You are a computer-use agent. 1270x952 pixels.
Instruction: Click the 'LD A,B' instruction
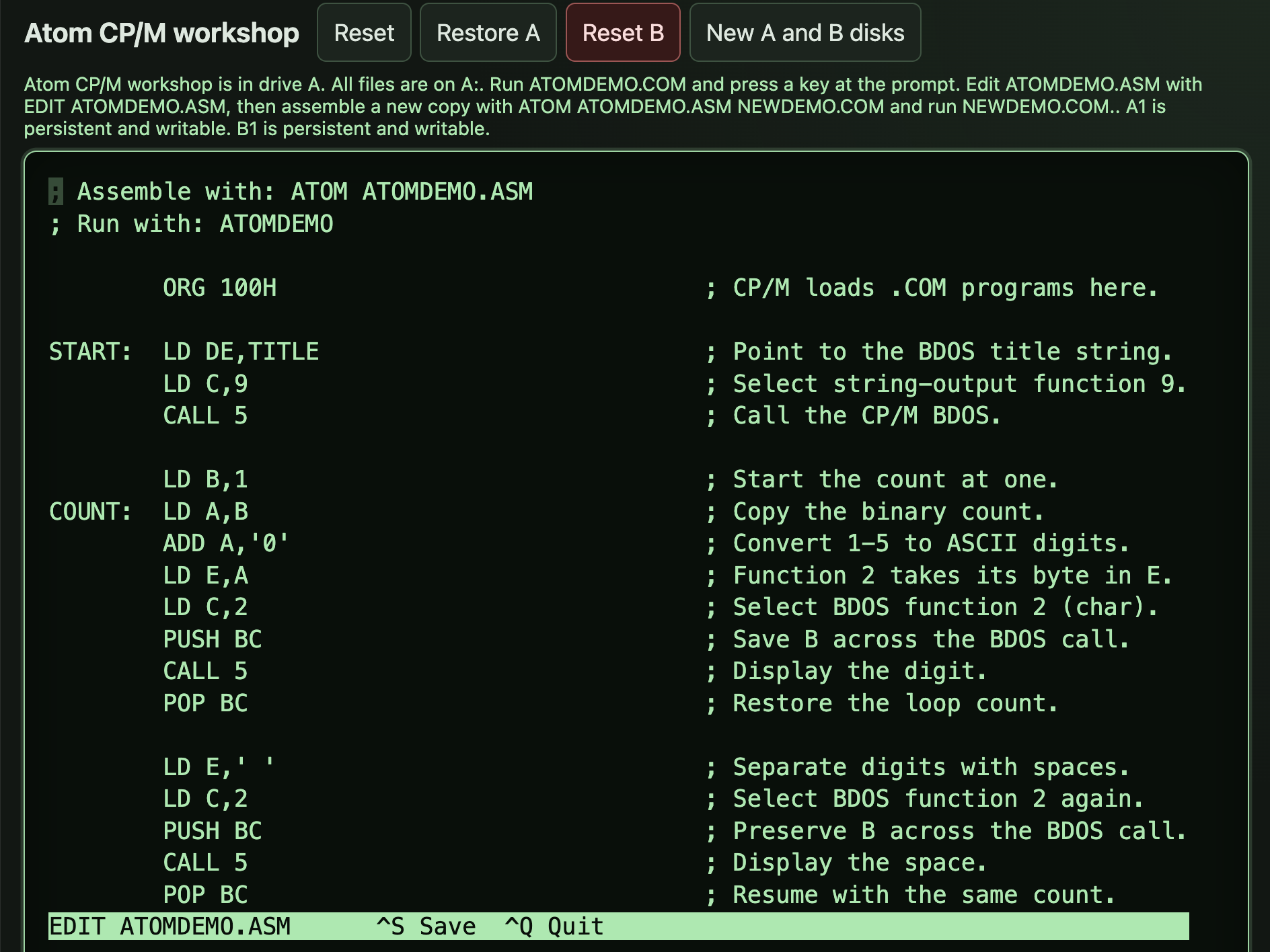[x=205, y=512]
